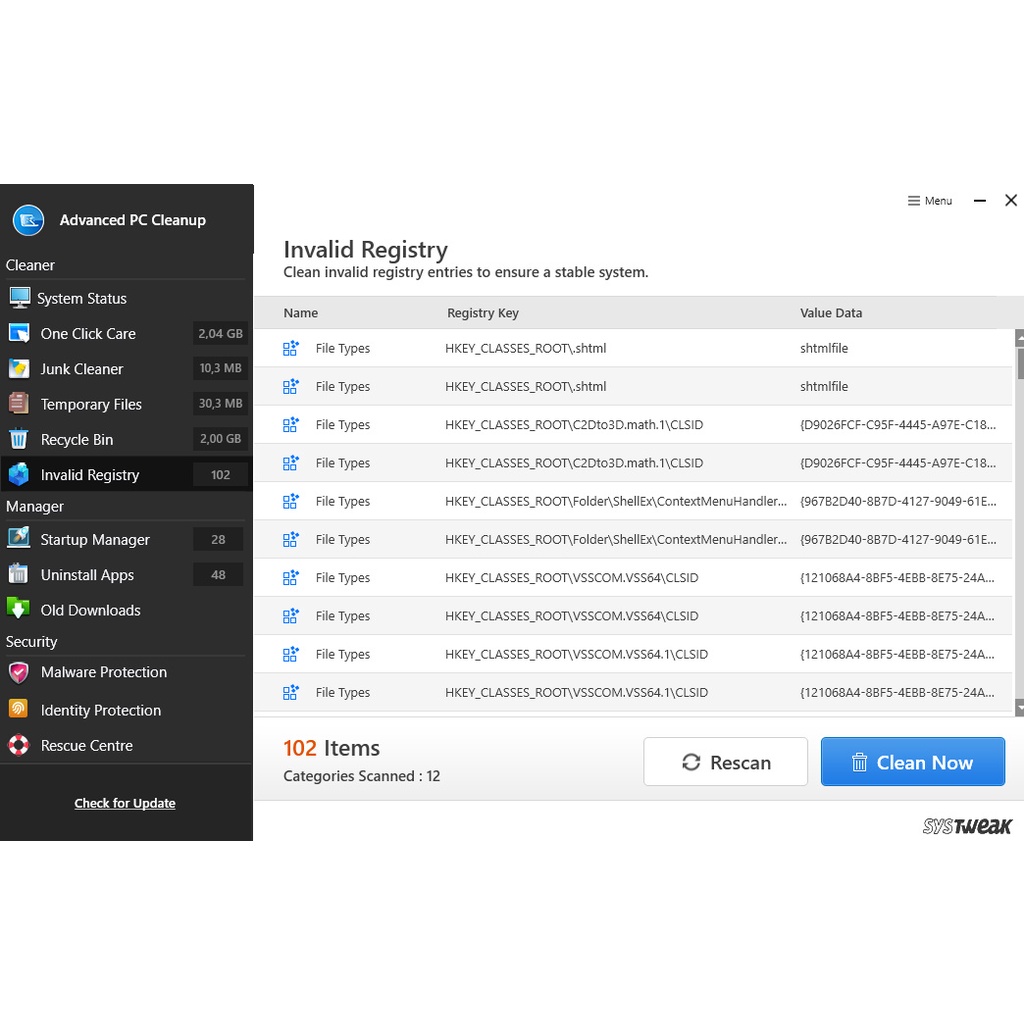Click the Rescan button

(725, 762)
